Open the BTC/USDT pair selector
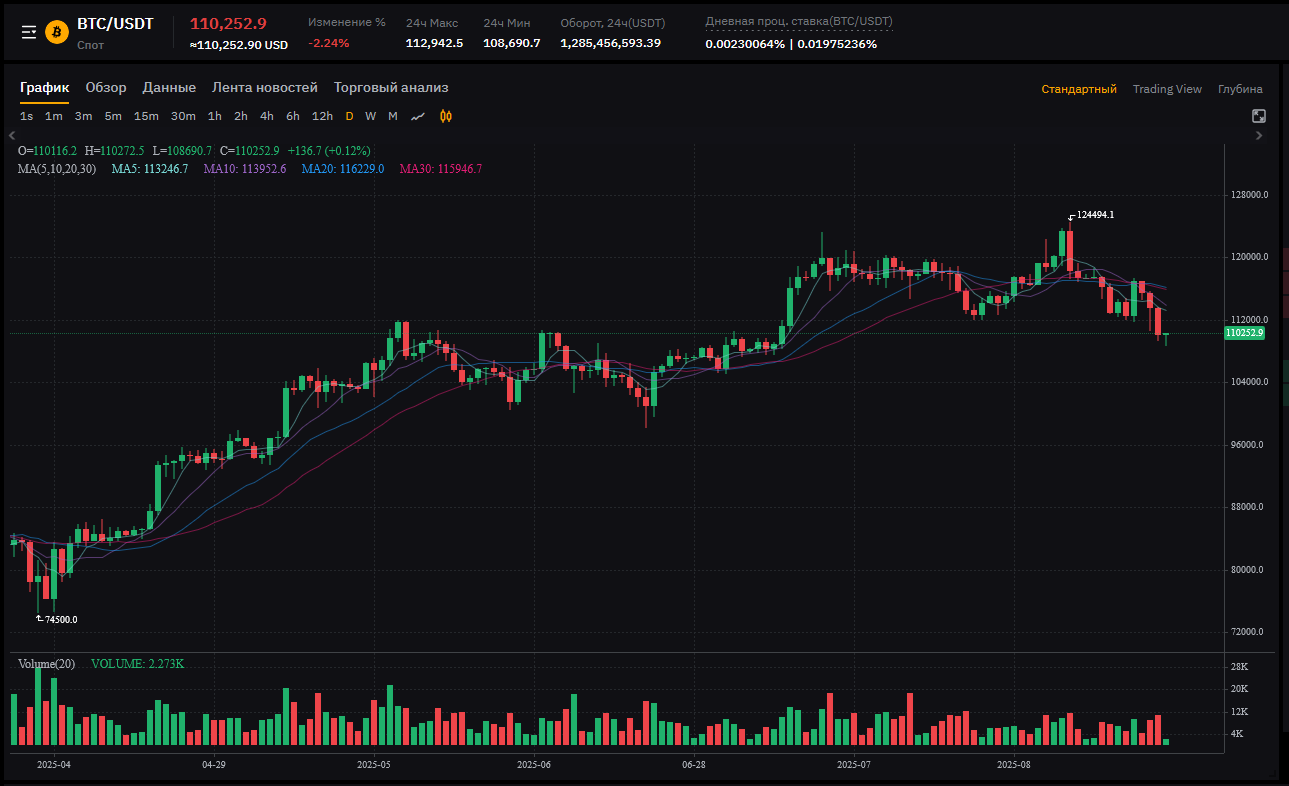This screenshot has width=1289, height=786. tap(115, 24)
